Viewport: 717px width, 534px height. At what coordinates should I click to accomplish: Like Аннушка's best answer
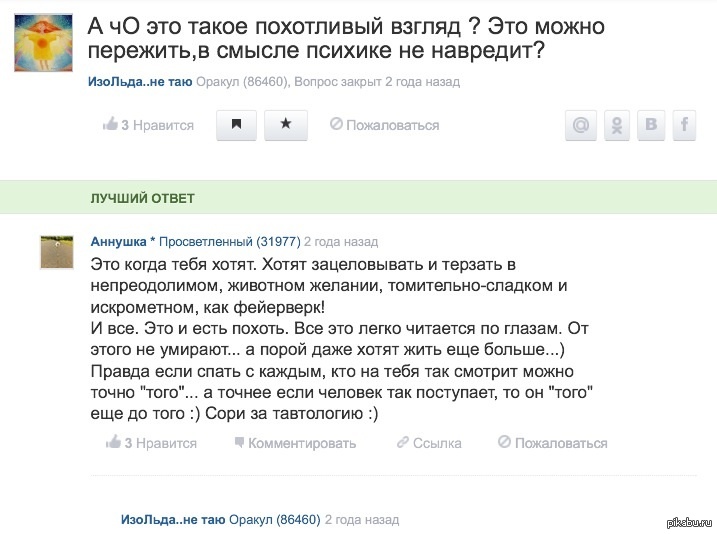[151, 443]
